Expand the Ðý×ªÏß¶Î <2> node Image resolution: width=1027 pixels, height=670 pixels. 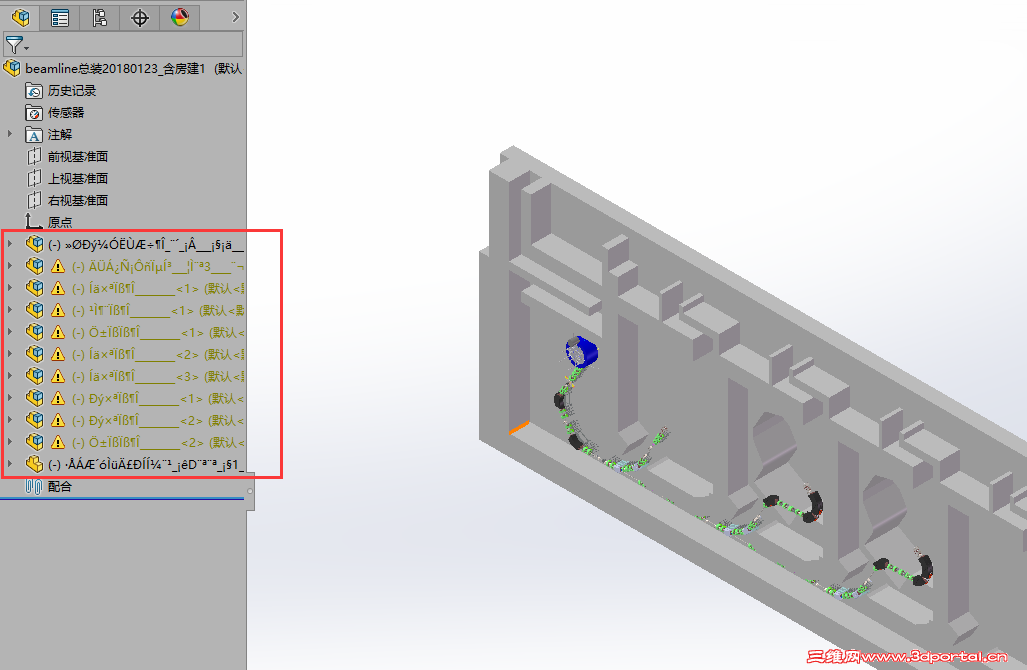click(10, 419)
